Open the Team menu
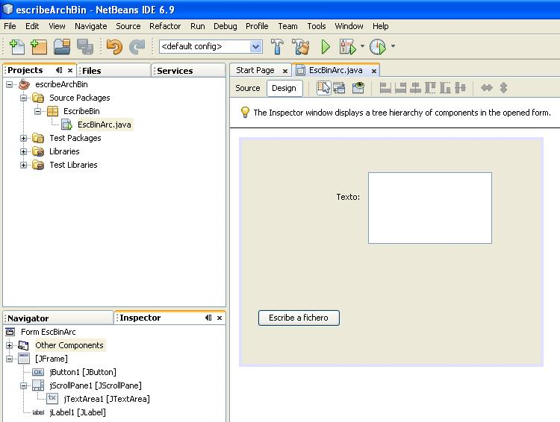The image size is (560, 422). (288, 26)
